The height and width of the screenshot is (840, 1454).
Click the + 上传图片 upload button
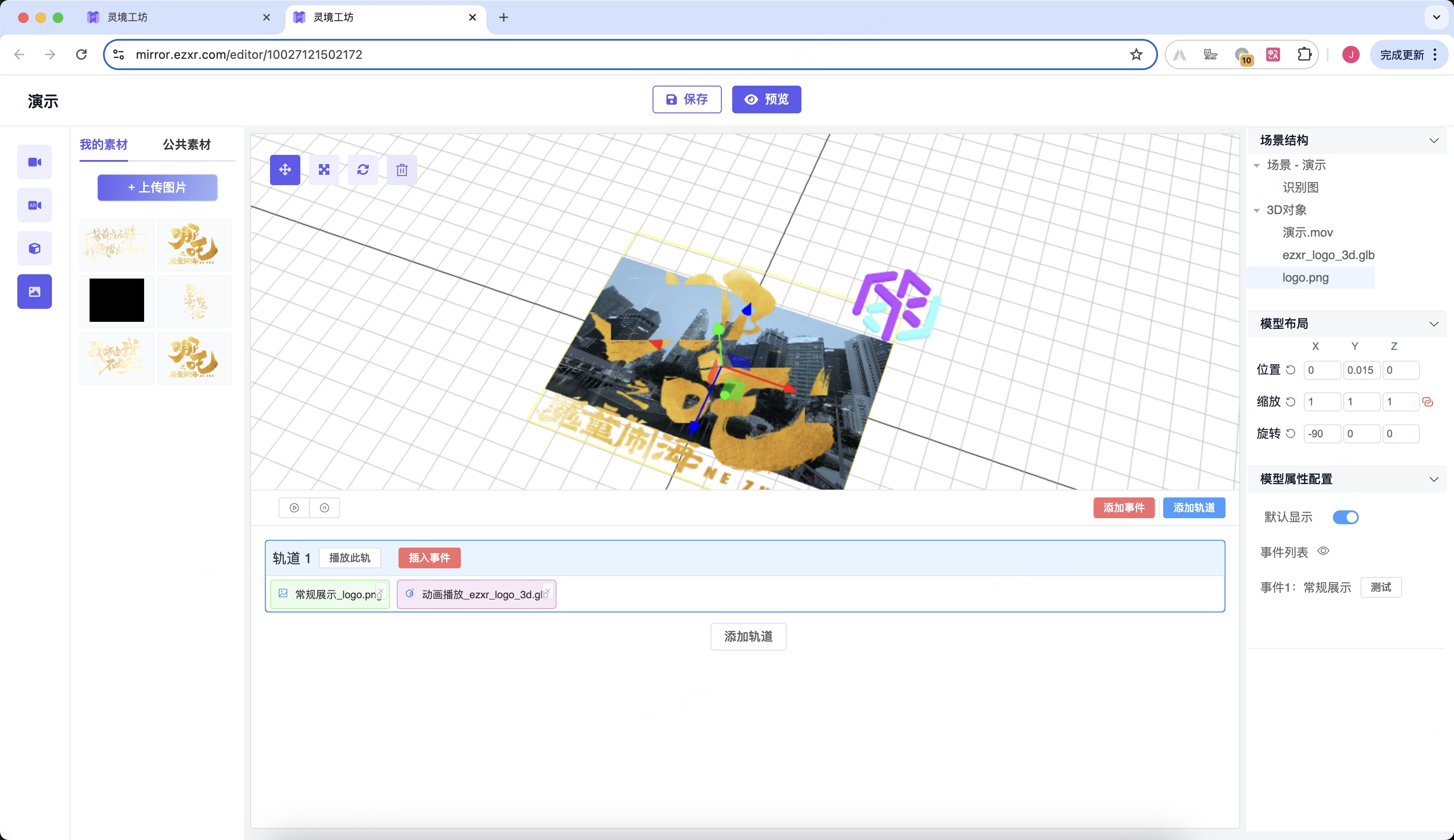(158, 187)
